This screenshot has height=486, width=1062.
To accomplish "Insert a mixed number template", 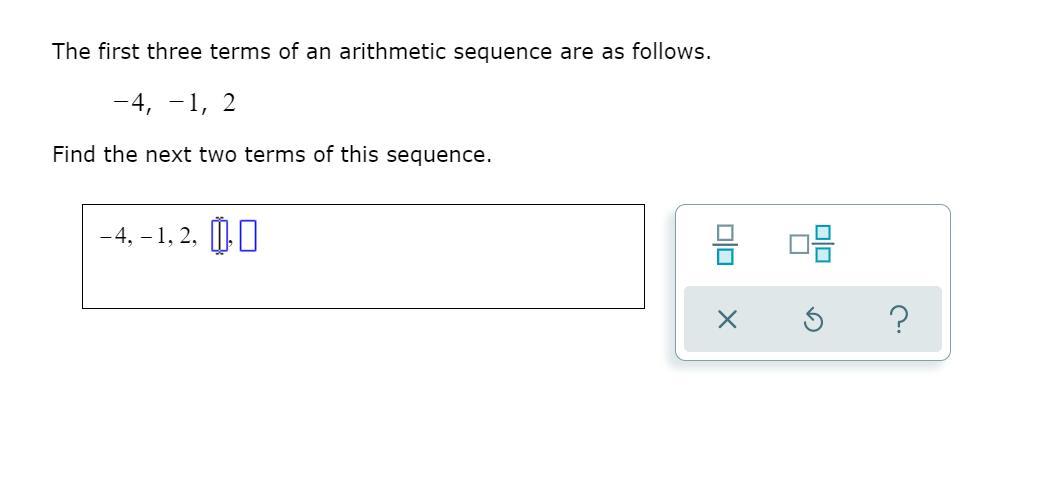I will [811, 244].
